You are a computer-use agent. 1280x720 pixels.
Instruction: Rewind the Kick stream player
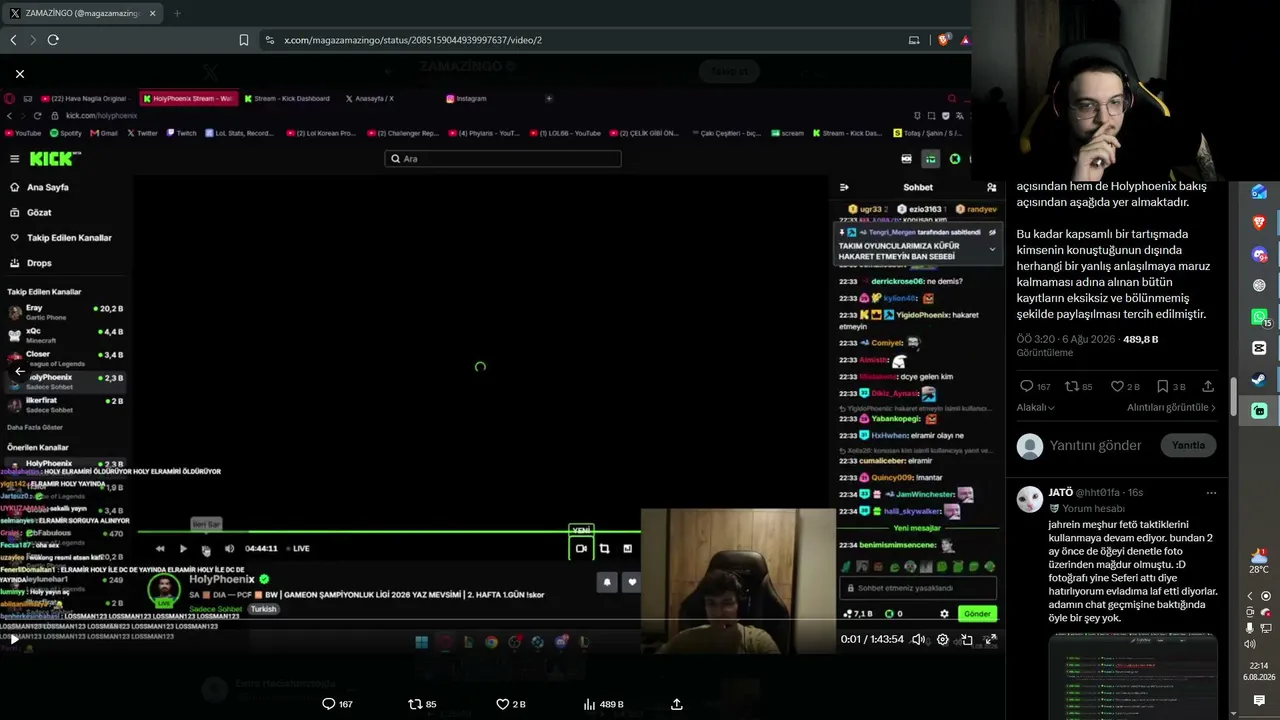pos(160,548)
